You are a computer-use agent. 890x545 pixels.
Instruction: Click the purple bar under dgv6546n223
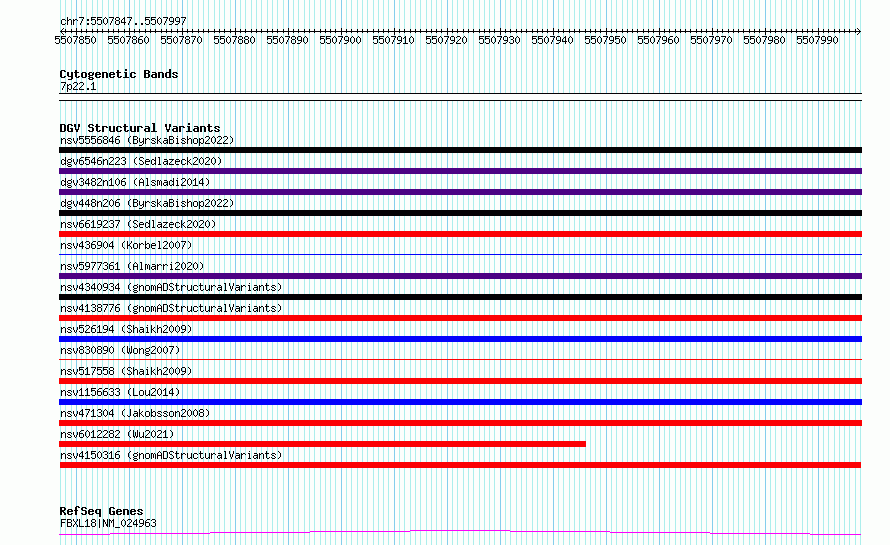click(460, 171)
